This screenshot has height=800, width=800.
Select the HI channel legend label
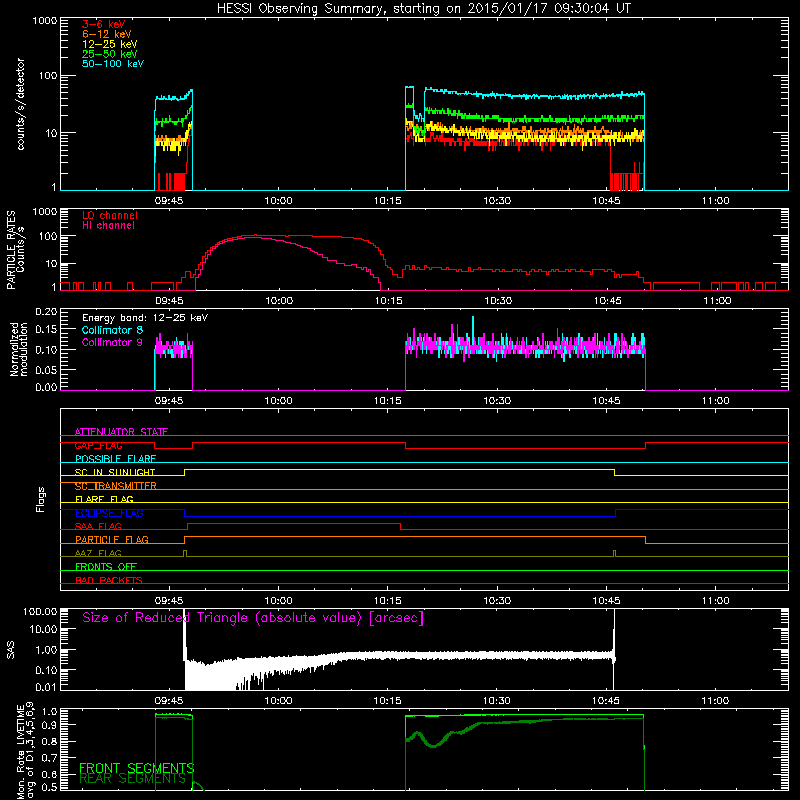[x=108, y=225]
